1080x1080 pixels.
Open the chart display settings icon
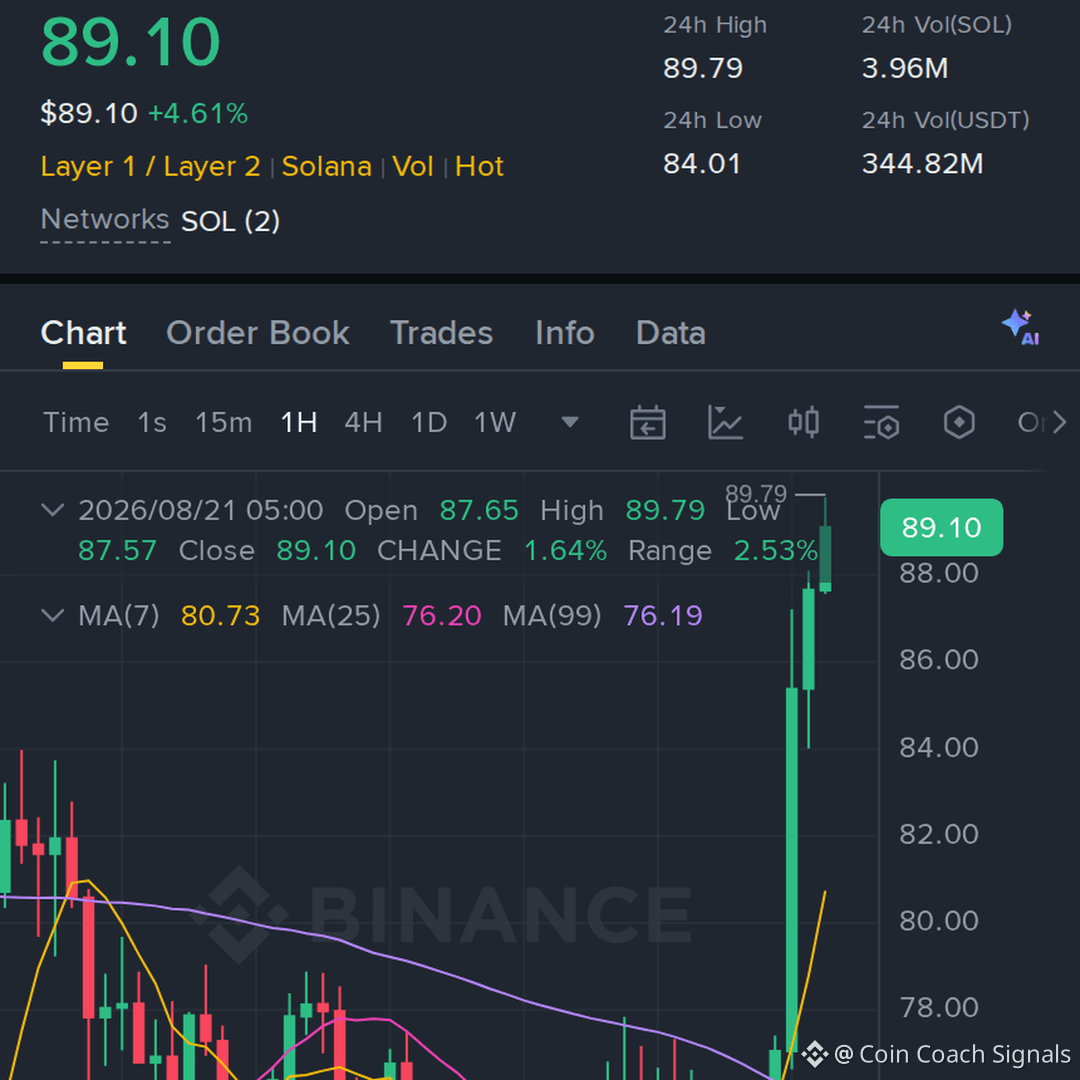pos(882,422)
